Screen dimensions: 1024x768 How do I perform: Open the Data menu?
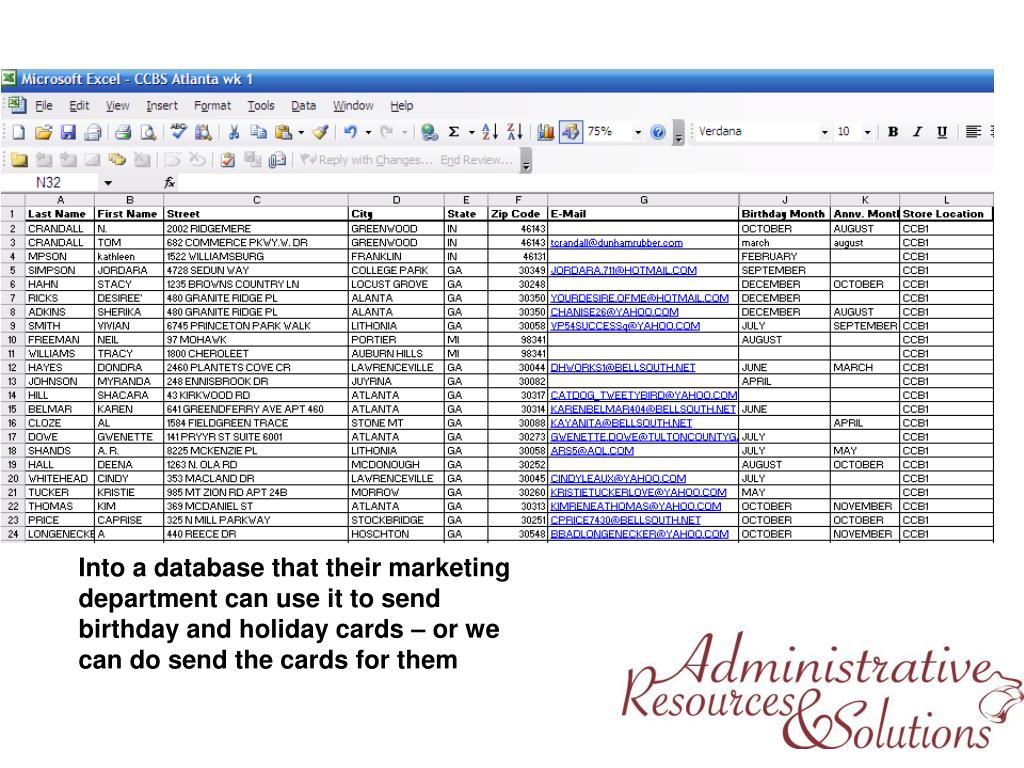(304, 106)
